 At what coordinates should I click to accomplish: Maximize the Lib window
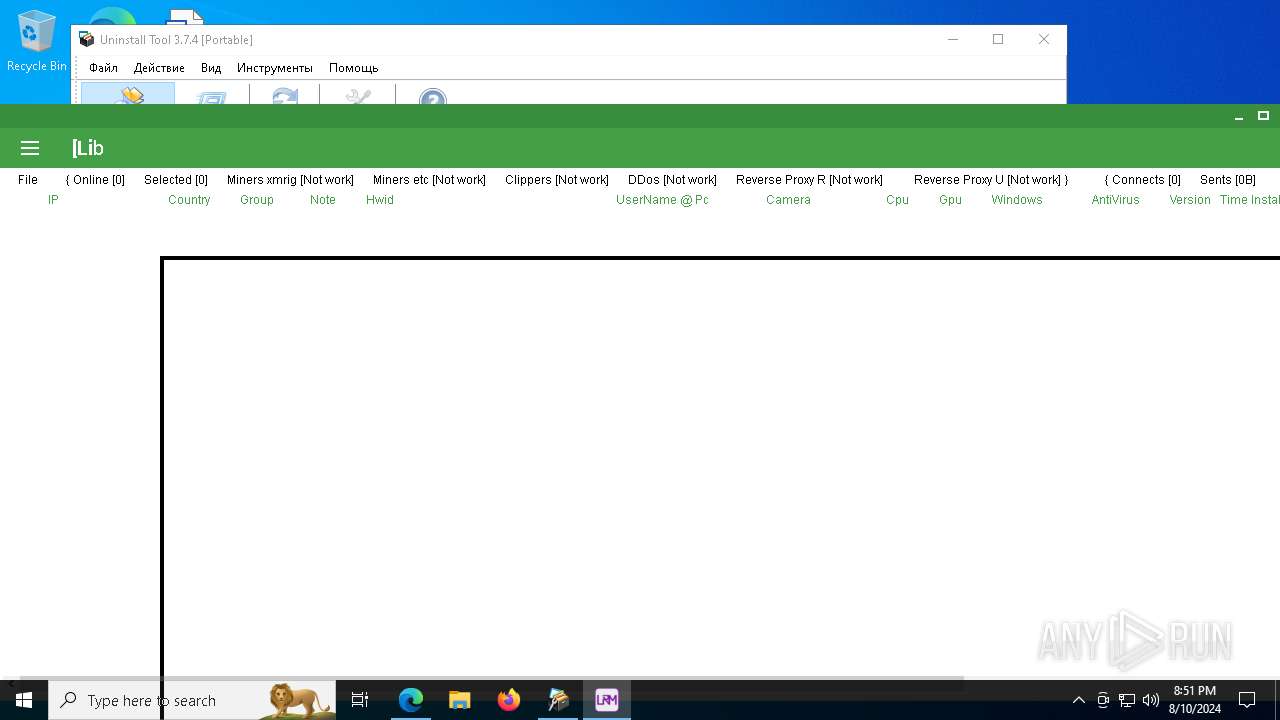pos(1263,116)
